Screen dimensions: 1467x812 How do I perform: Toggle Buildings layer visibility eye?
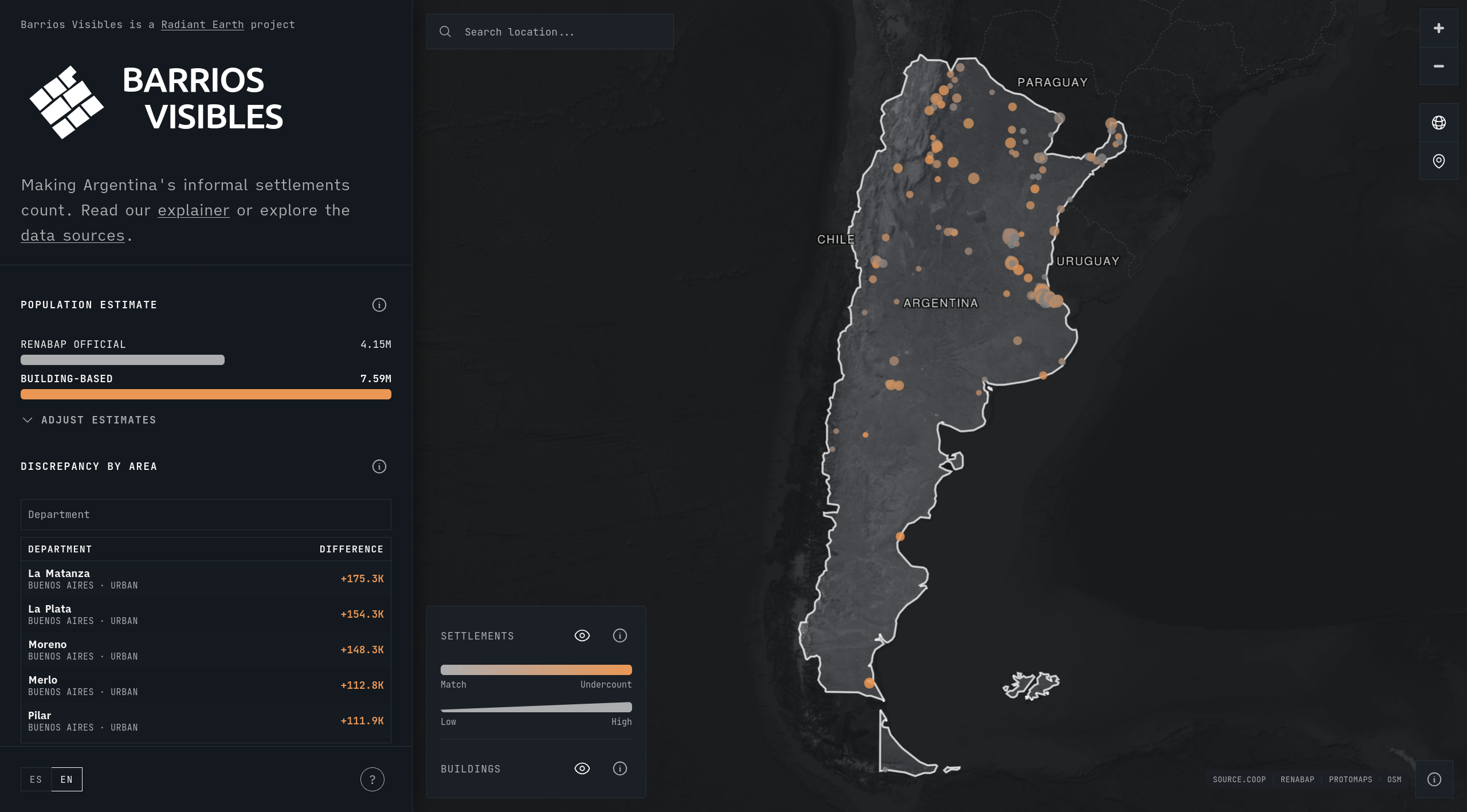pos(582,768)
